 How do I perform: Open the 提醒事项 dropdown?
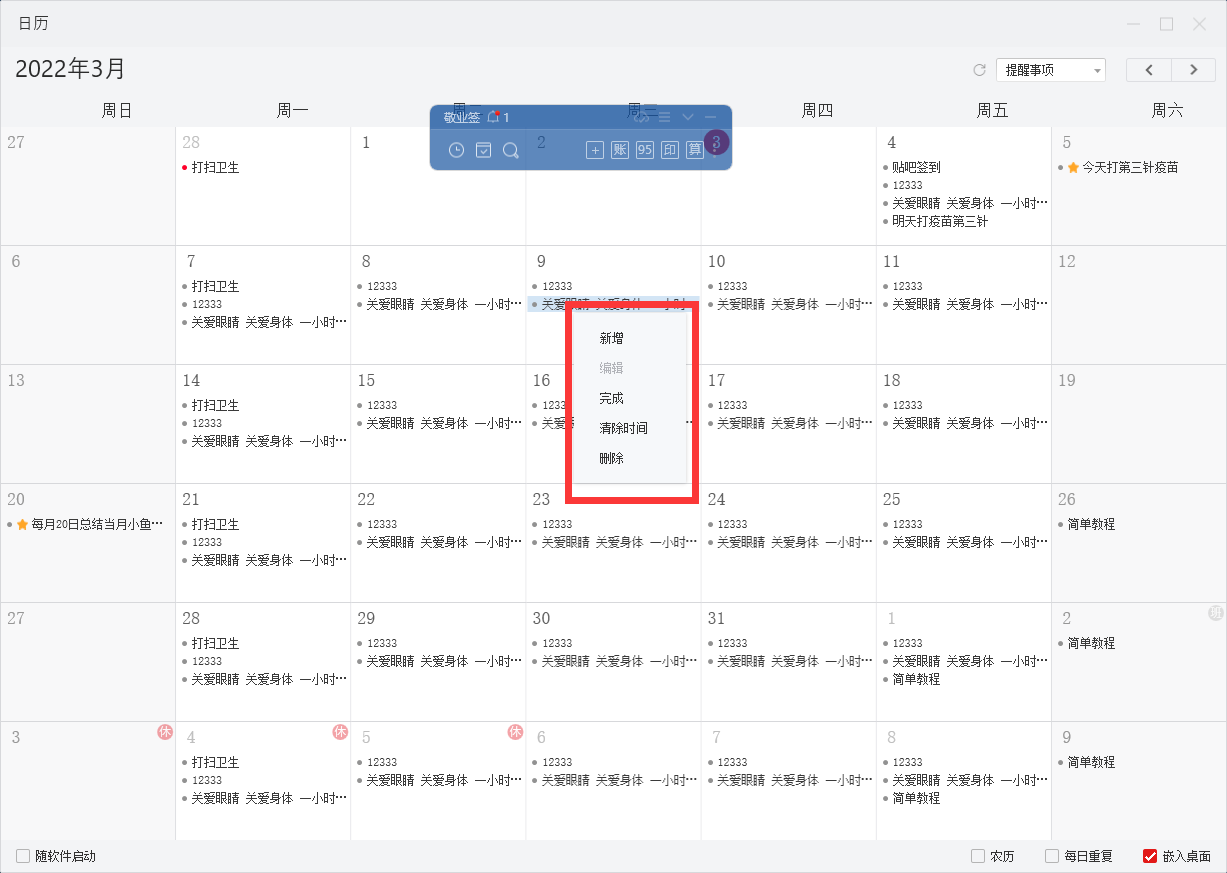1050,70
